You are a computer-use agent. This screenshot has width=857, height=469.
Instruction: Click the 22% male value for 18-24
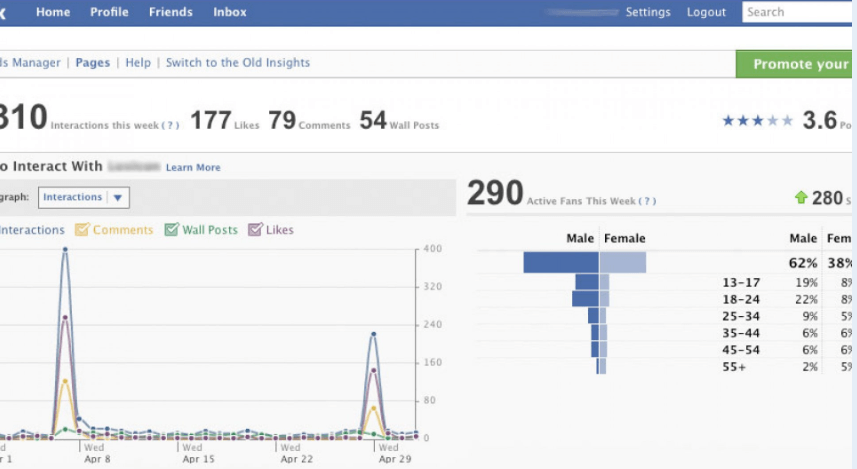coord(806,300)
